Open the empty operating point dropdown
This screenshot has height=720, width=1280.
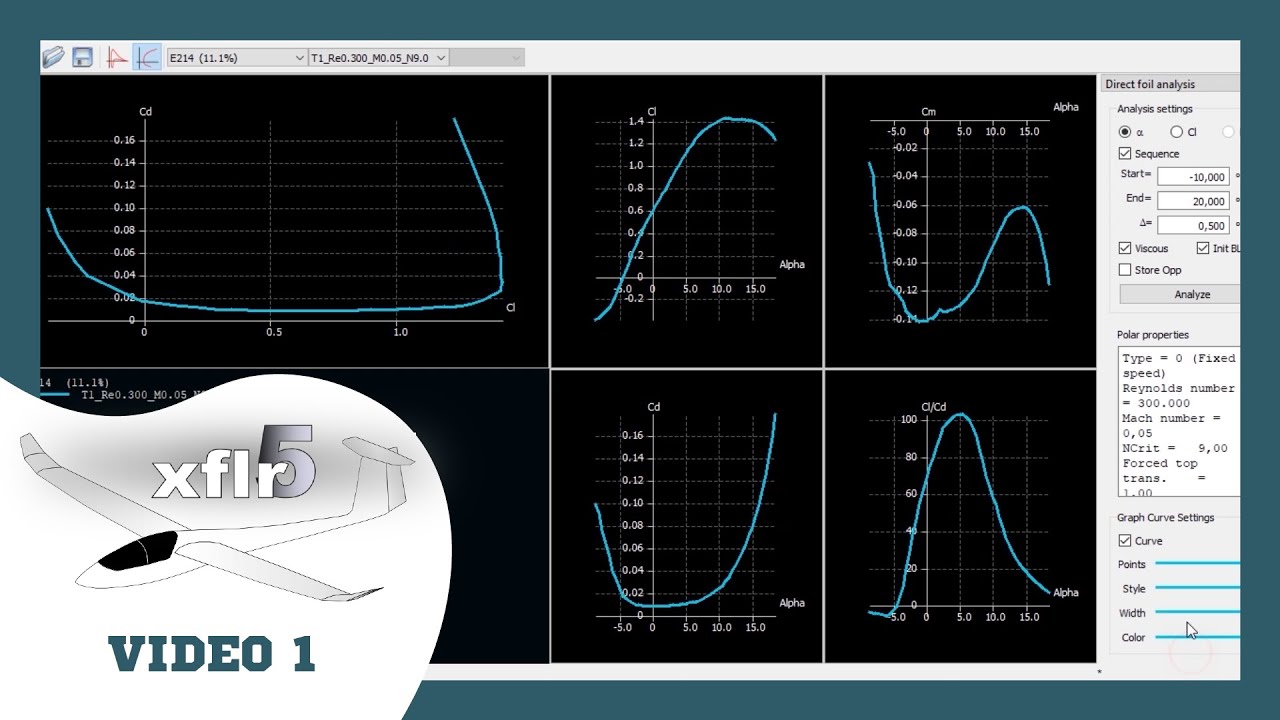pos(487,58)
